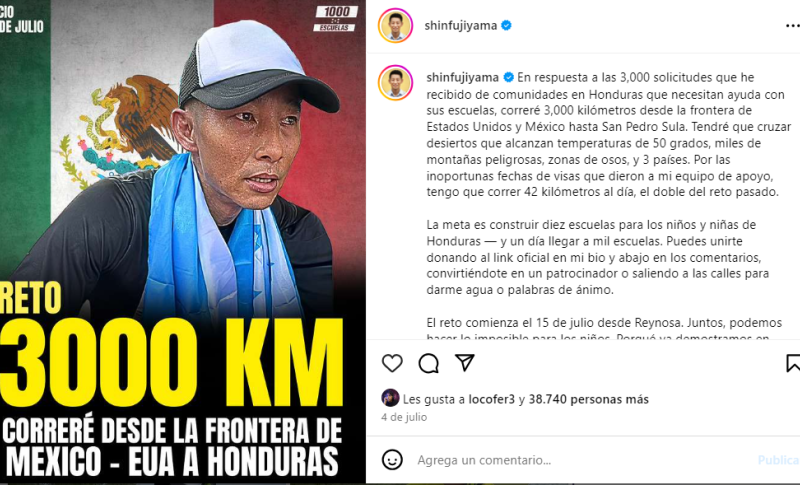Open shinfujiyama username link in header
Screen dimensions: 800x485
pos(461,25)
